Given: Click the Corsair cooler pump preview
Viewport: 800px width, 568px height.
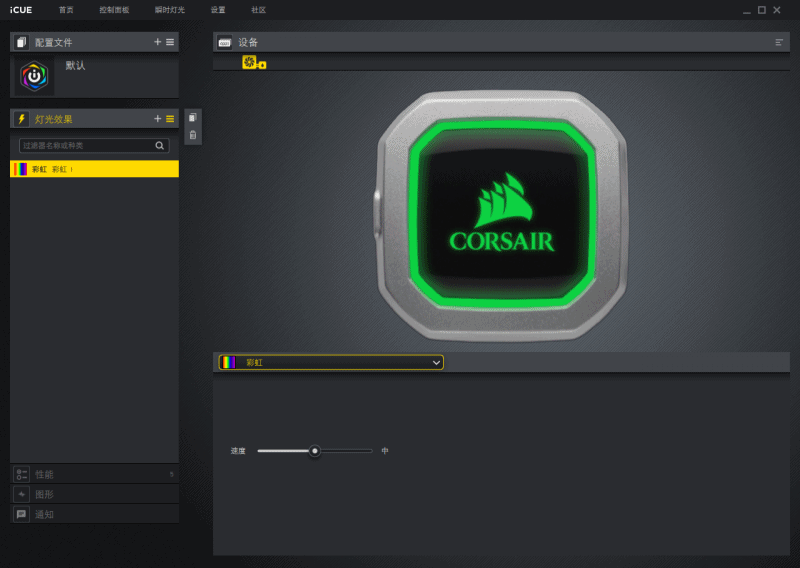Looking at the screenshot, I should (502, 216).
